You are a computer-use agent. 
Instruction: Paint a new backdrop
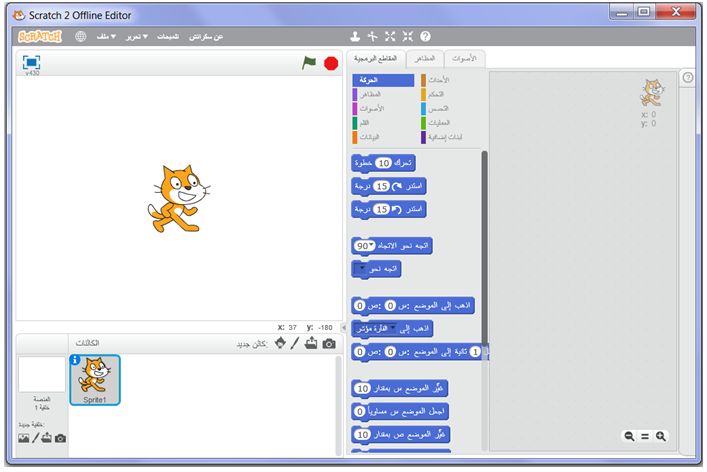coord(35,438)
